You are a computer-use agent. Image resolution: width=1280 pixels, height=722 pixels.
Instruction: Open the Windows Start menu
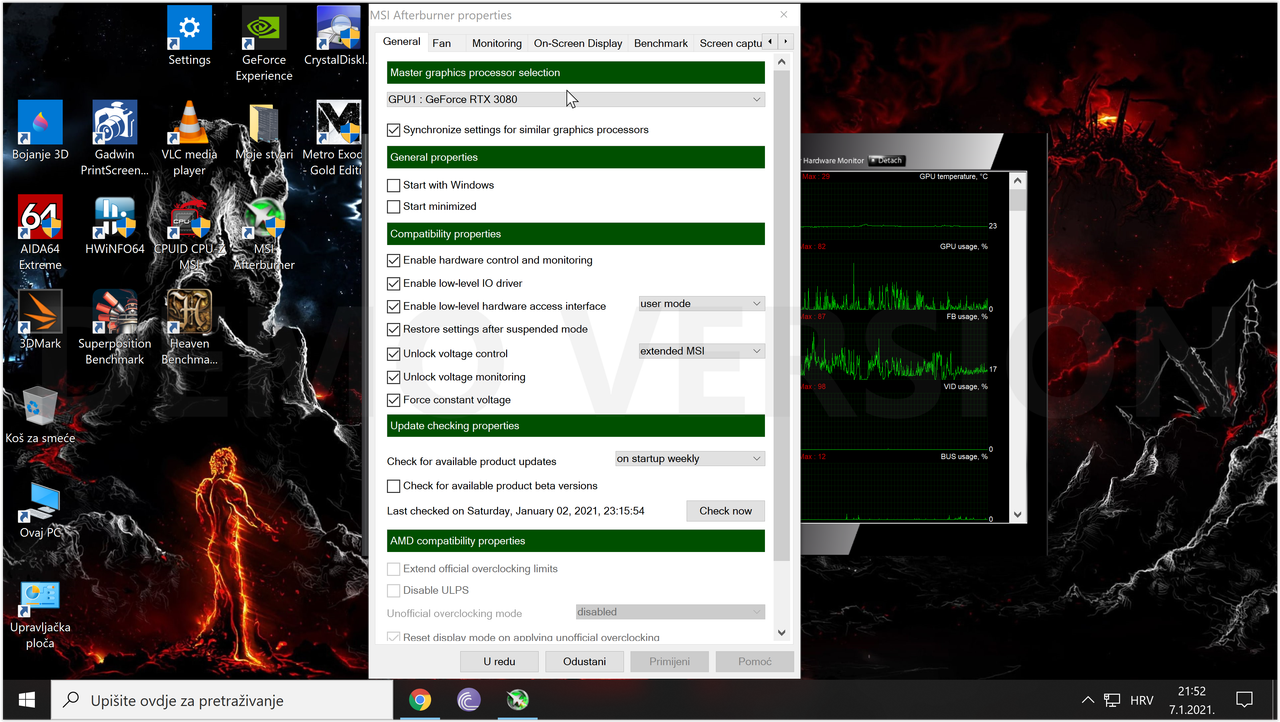[x=26, y=700]
